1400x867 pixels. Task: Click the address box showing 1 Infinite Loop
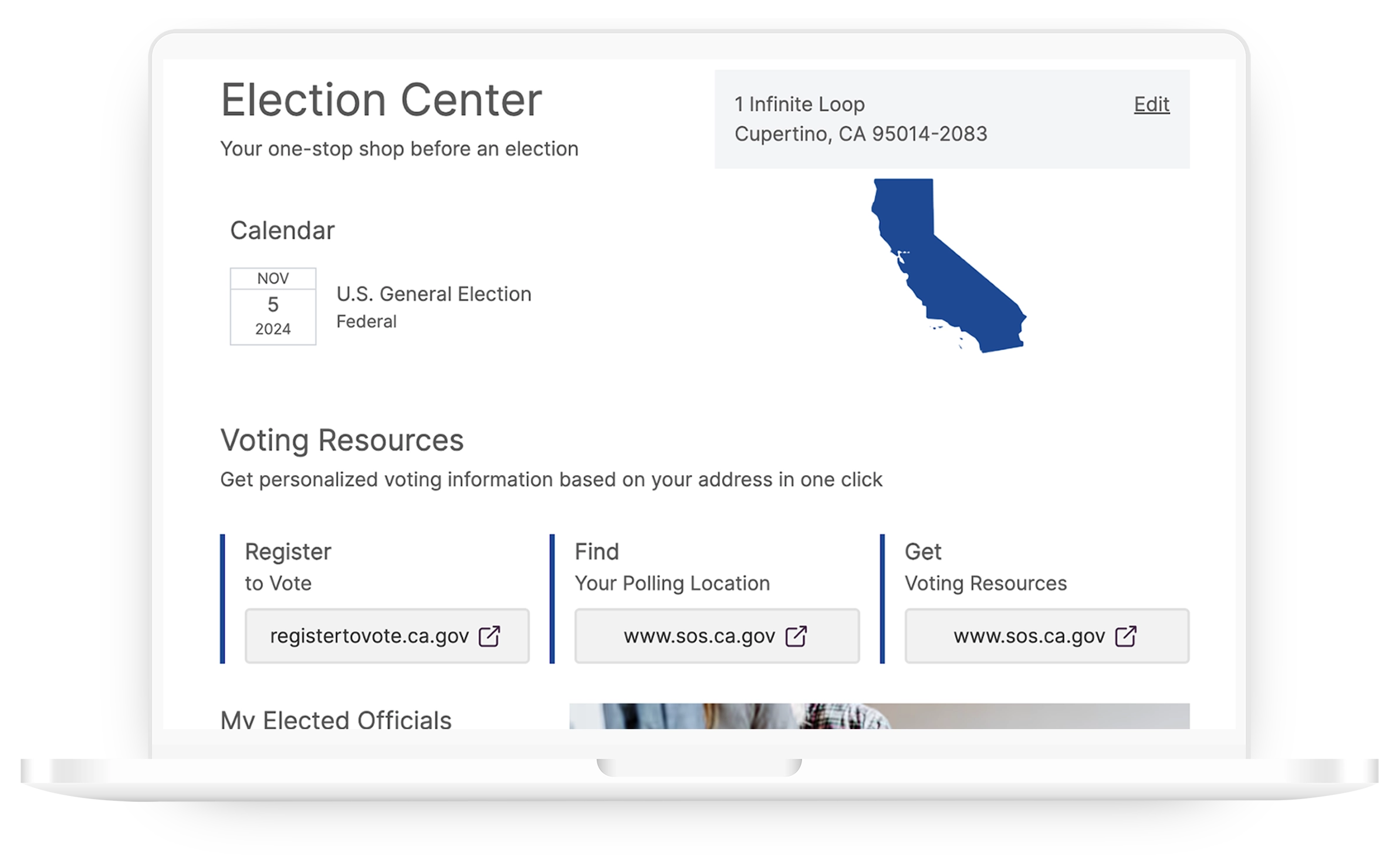pos(952,119)
